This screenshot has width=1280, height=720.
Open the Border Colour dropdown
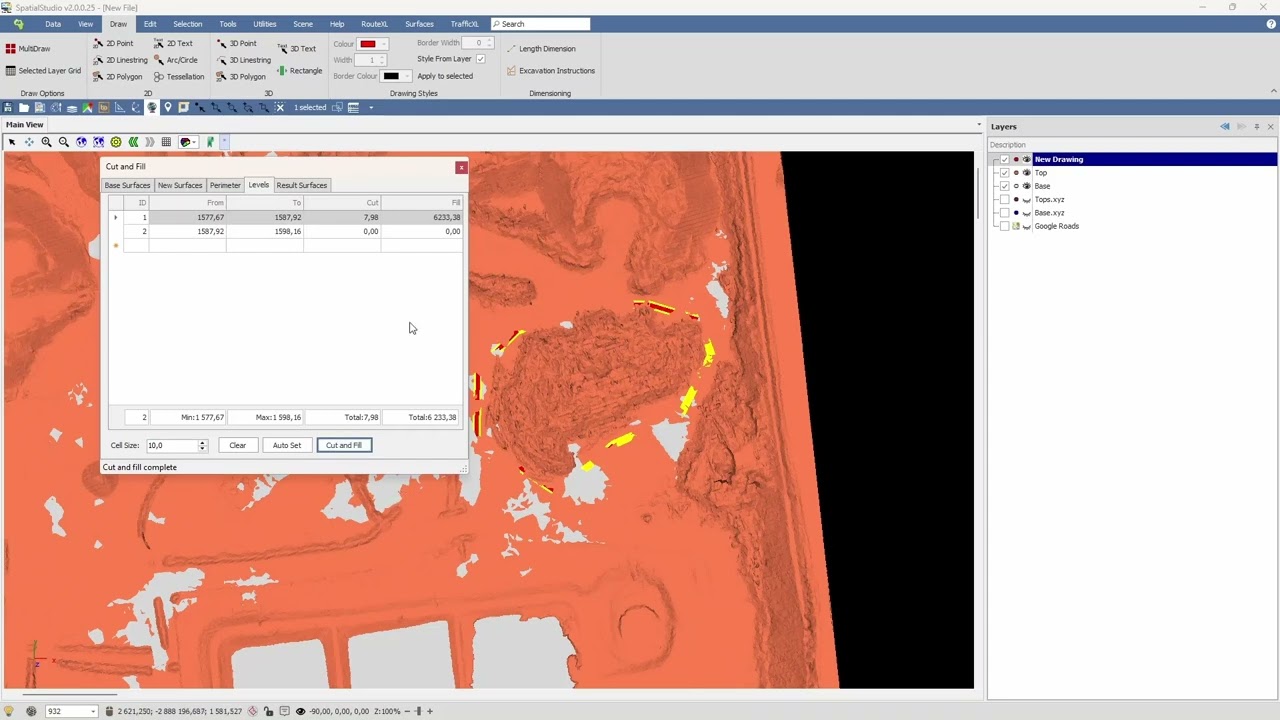pos(406,76)
